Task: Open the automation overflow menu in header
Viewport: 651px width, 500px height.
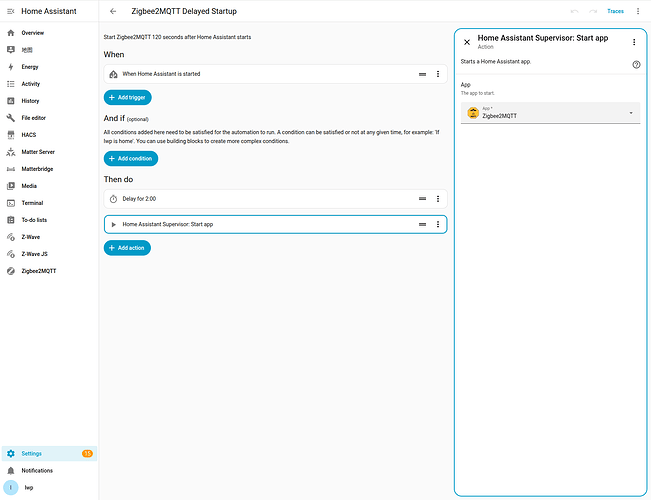Action: pos(638,11)
